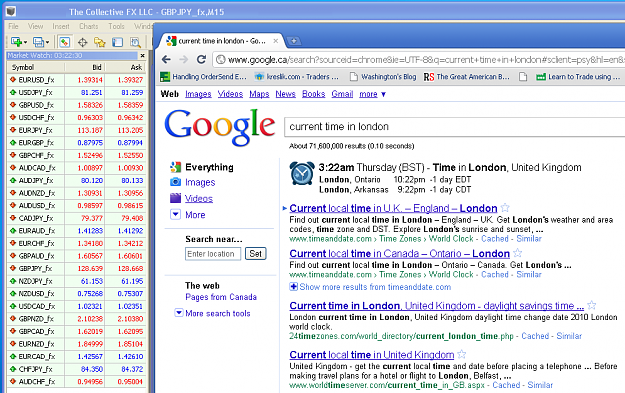Click the up arrow icon beside EURGBP_fx

(13, 143)
